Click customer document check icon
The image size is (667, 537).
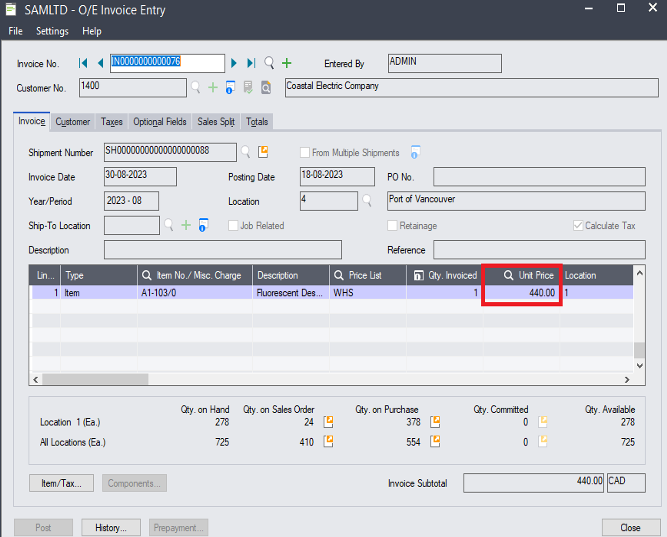(248, 88)
